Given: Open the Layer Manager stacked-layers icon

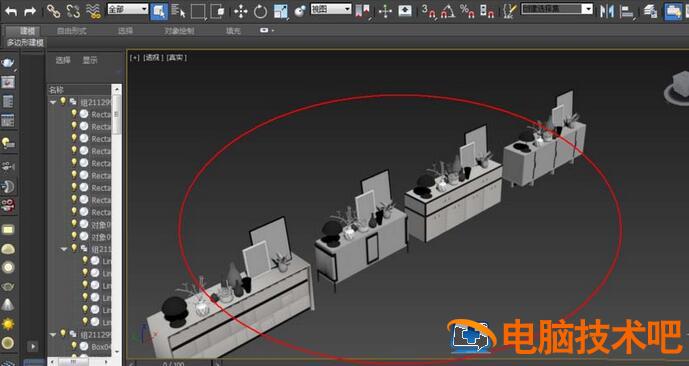Looking at the screenshot, I should 650,11.
